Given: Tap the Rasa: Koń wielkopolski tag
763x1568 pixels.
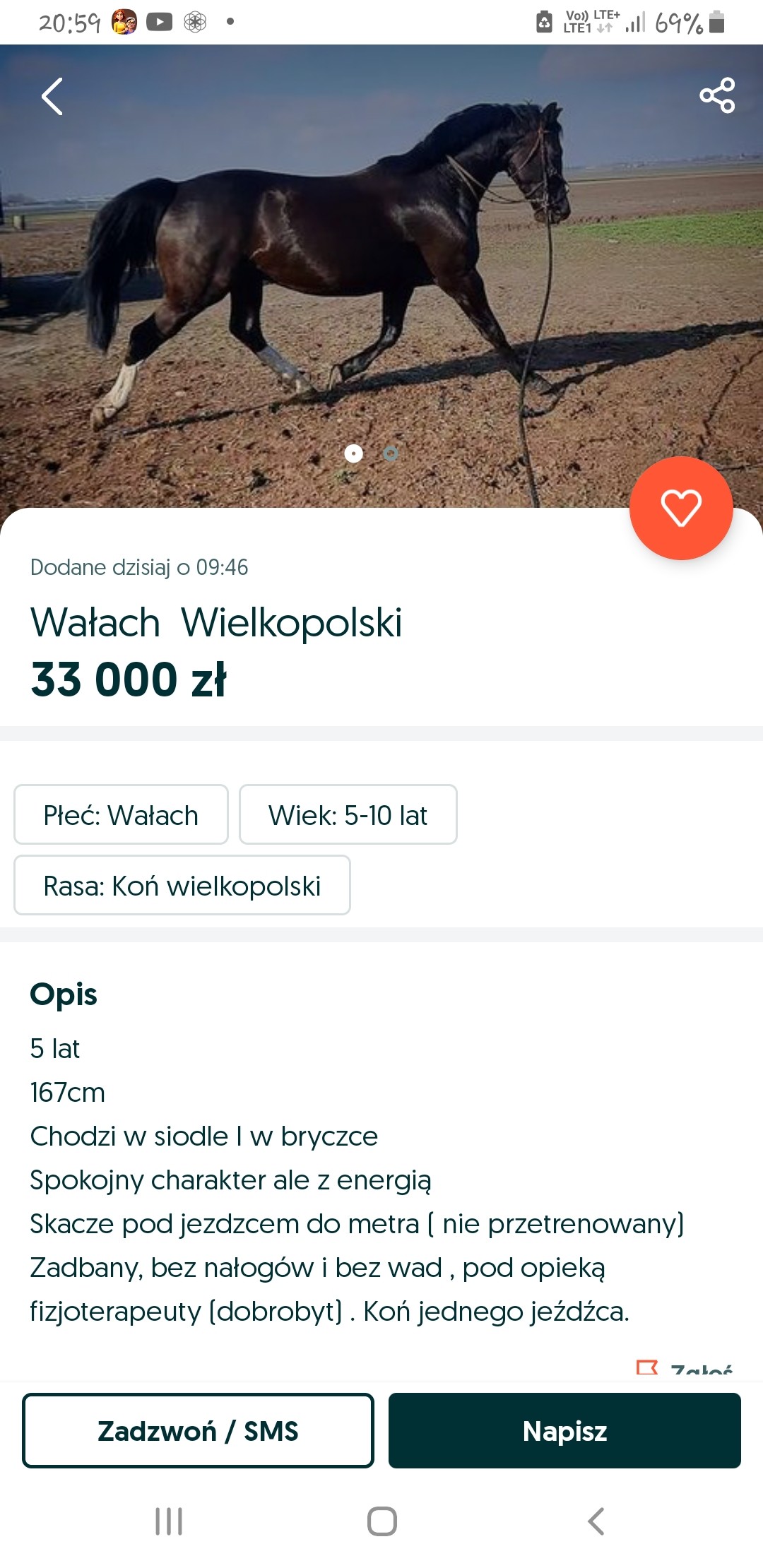Looking at the screenshot, I should tap(182, 886).
